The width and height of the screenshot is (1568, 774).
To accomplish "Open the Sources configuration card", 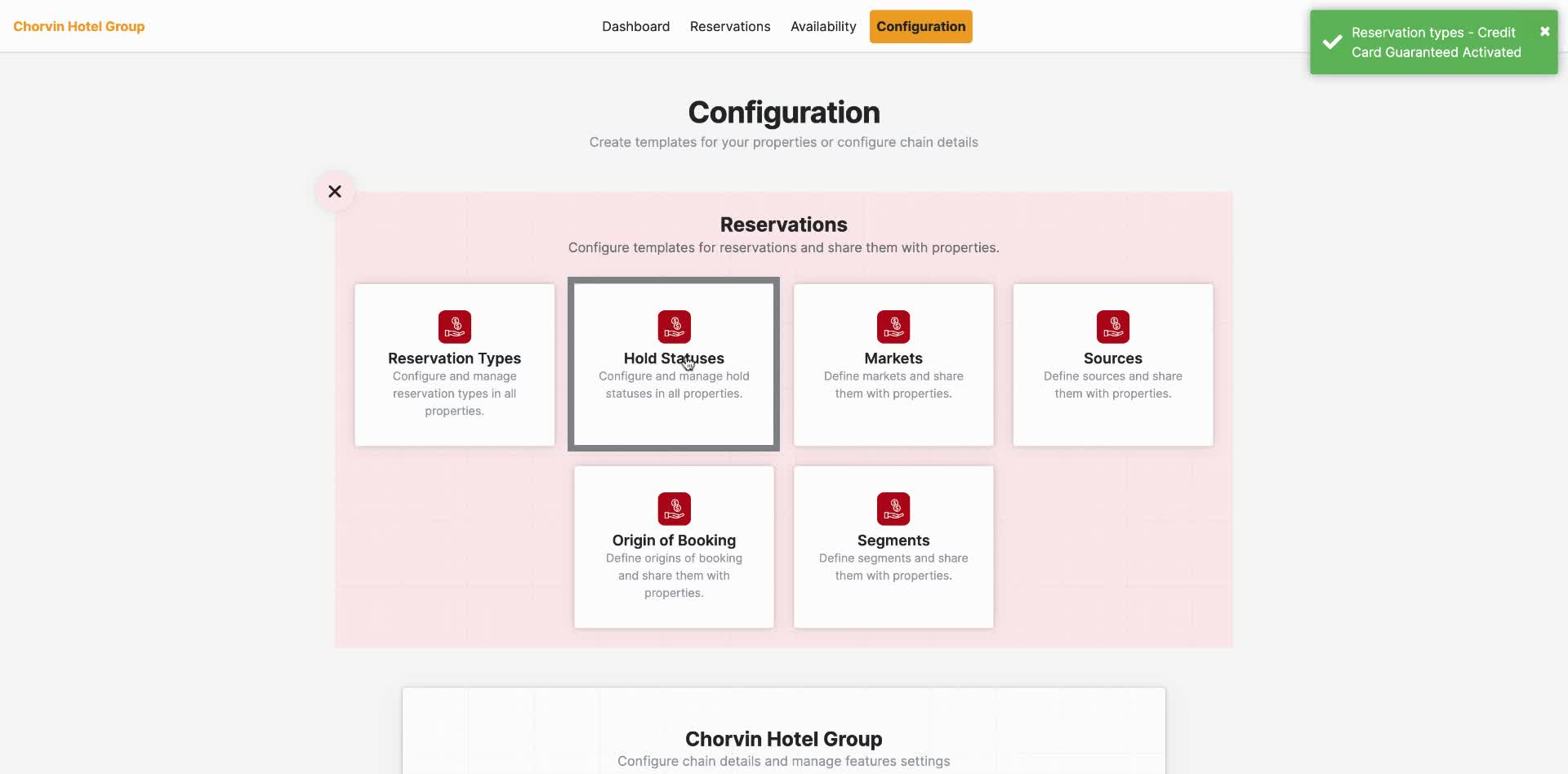I will (1113, 365).
